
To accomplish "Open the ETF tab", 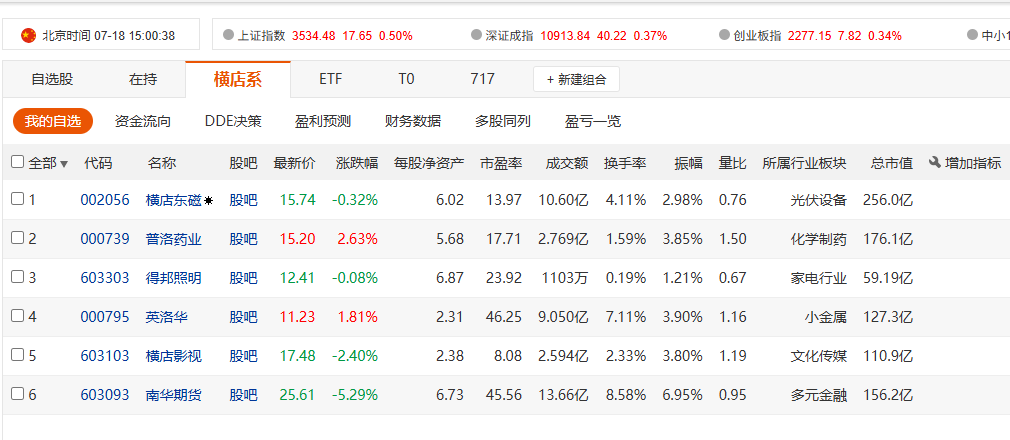I will tap(330, 79).
